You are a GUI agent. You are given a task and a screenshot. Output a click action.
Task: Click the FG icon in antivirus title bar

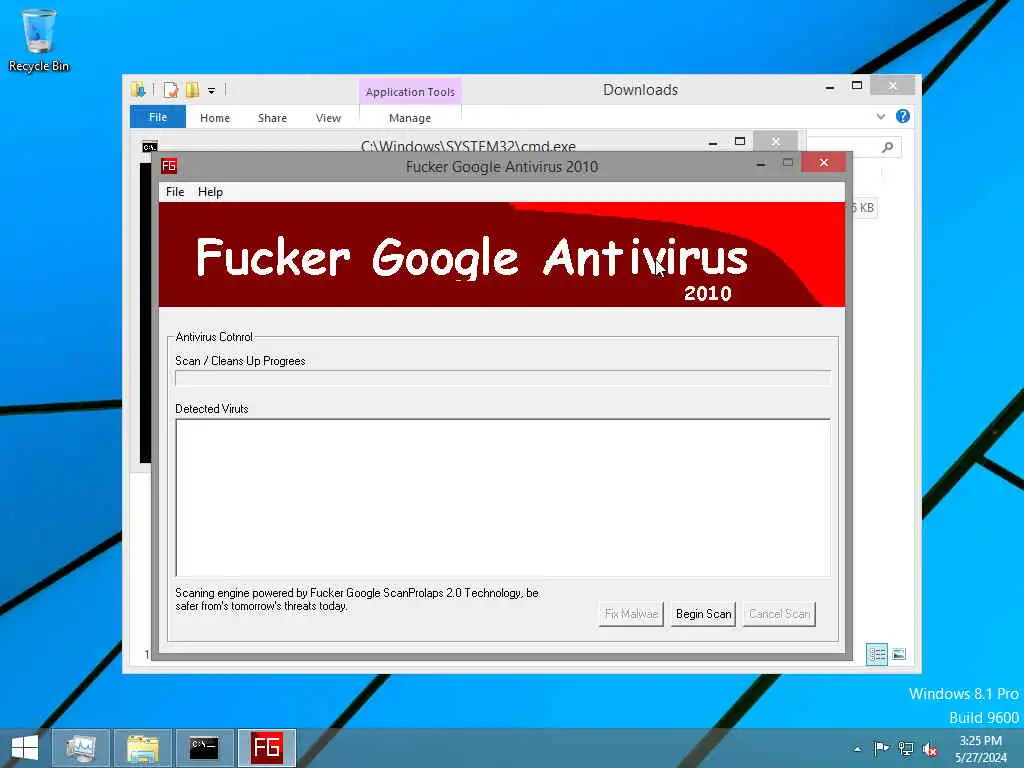click(168, 166)
